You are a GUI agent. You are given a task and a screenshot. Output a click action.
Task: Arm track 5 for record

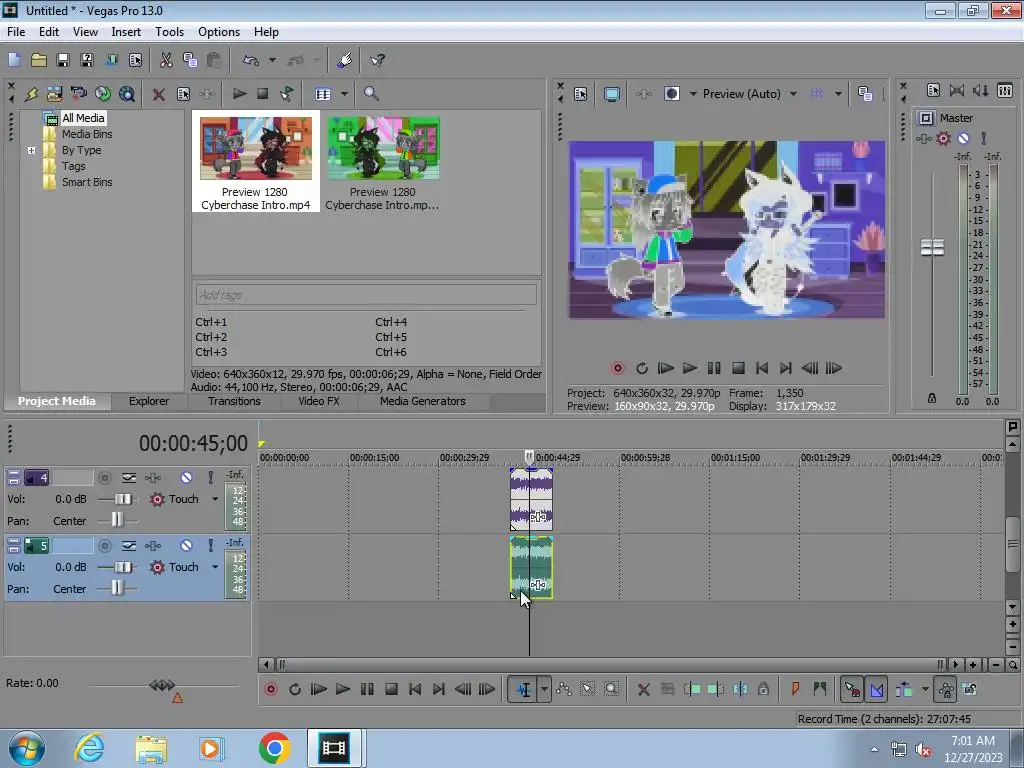pyautogui.click(x=104, y=546)
